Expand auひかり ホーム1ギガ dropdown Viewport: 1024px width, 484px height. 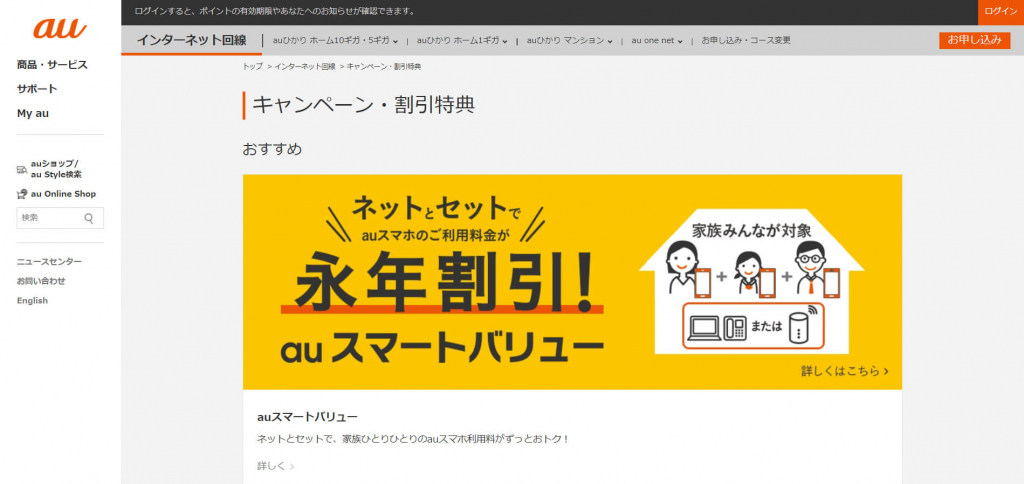pos(462,40)
